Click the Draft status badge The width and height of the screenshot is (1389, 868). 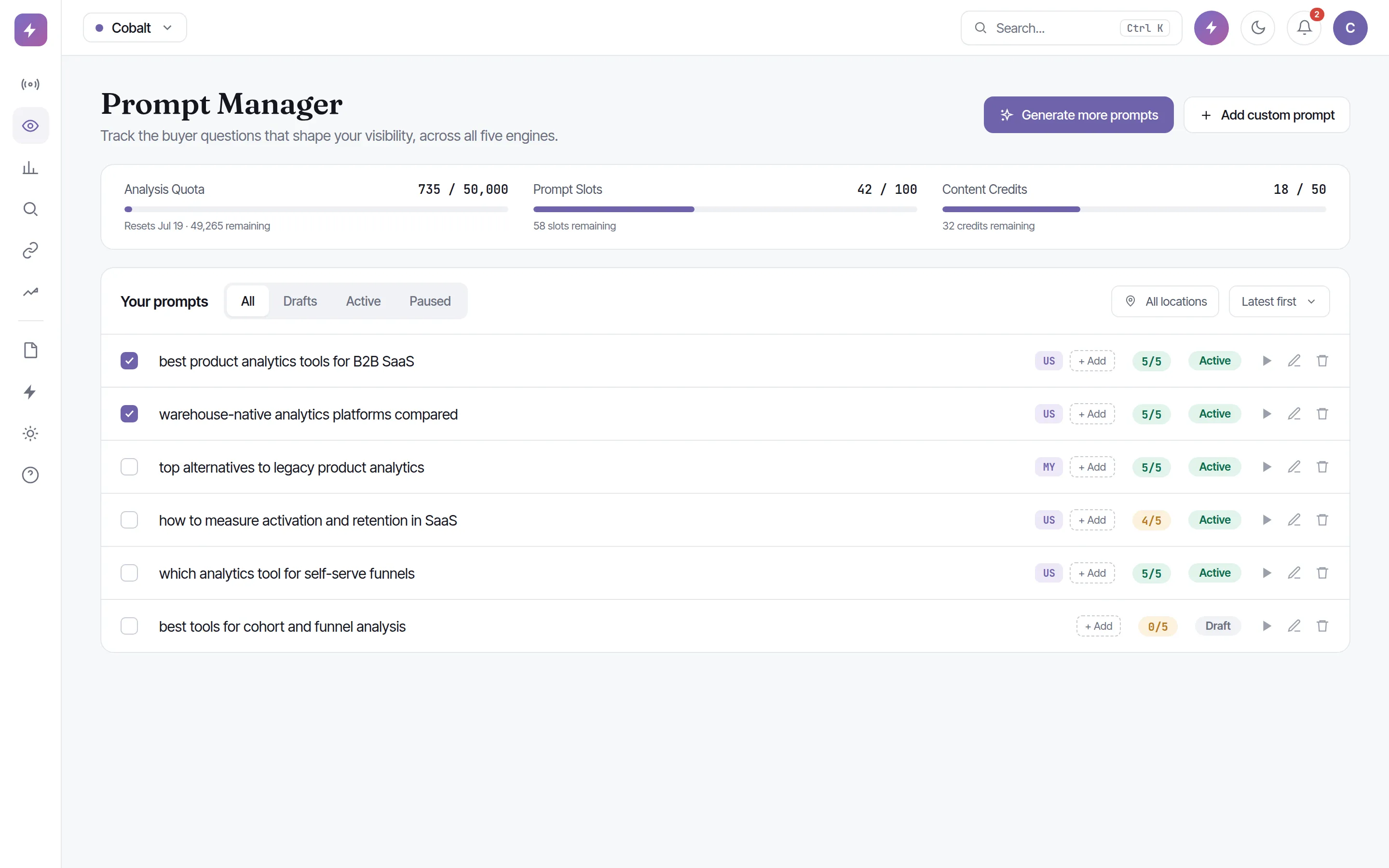click(1217, 626)
